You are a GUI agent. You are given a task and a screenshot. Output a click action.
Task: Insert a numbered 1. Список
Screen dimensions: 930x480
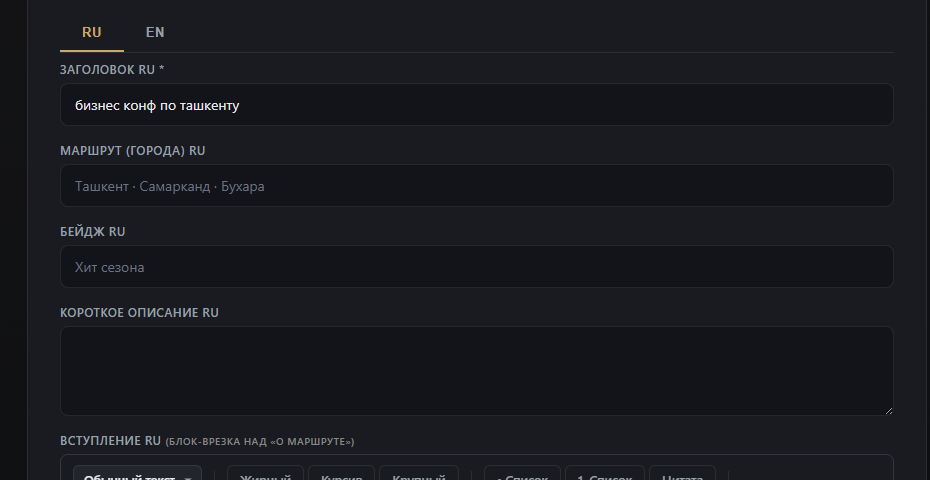tap(604, 474)
